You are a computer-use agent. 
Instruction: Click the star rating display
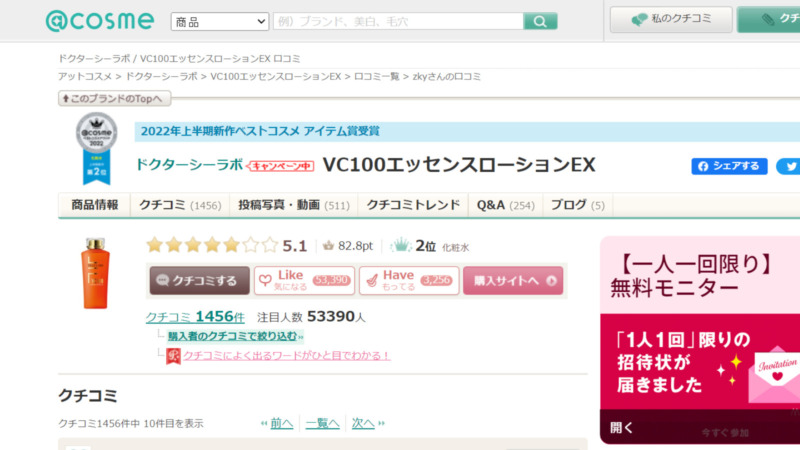[x=212, y=245]
